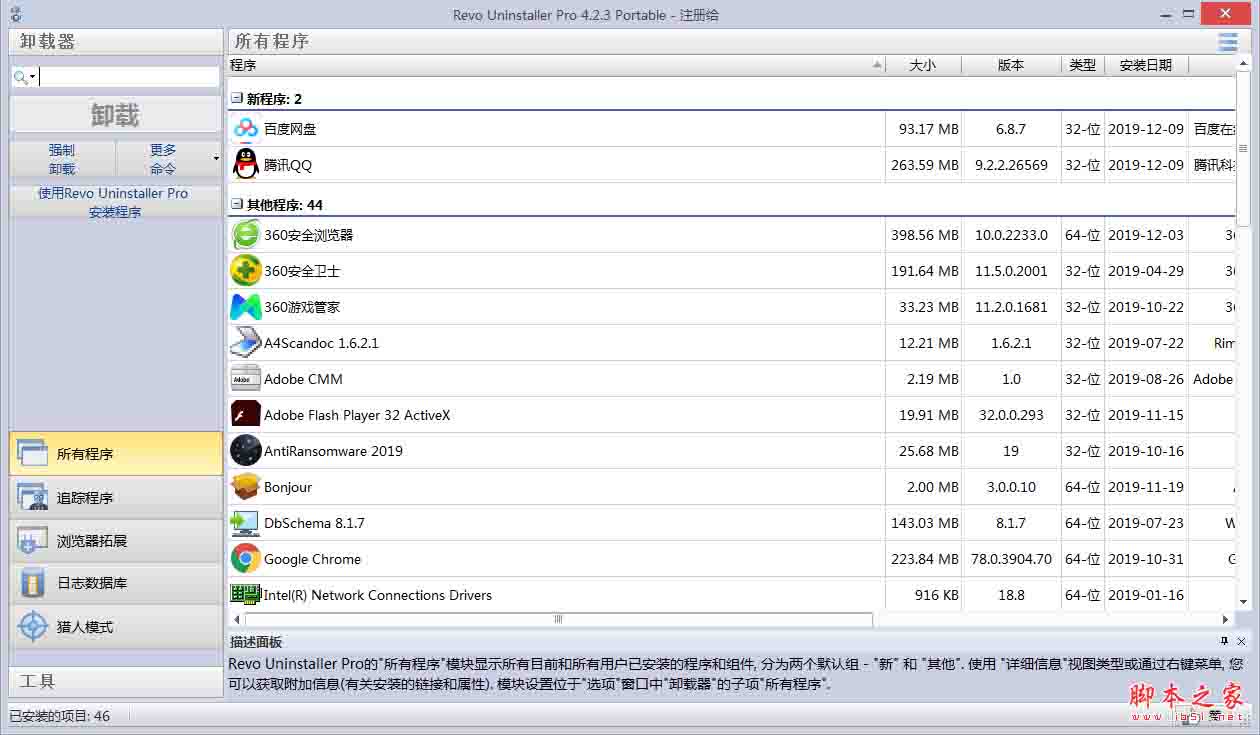Select the 360安全卫士 program icon
The image size is (1260, 735).
(x=245, y=270)
